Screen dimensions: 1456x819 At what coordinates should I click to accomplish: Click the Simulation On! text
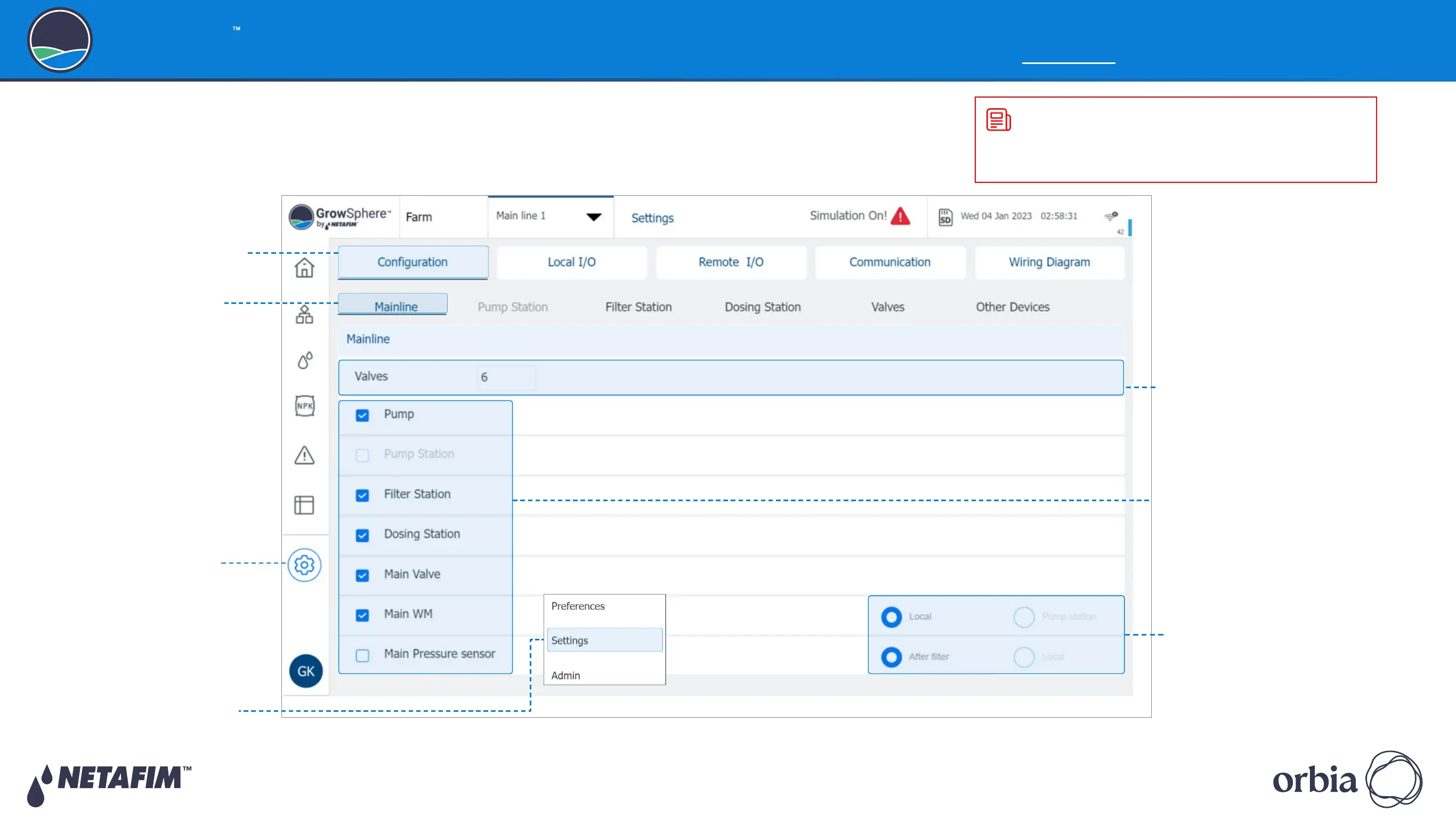848,215
